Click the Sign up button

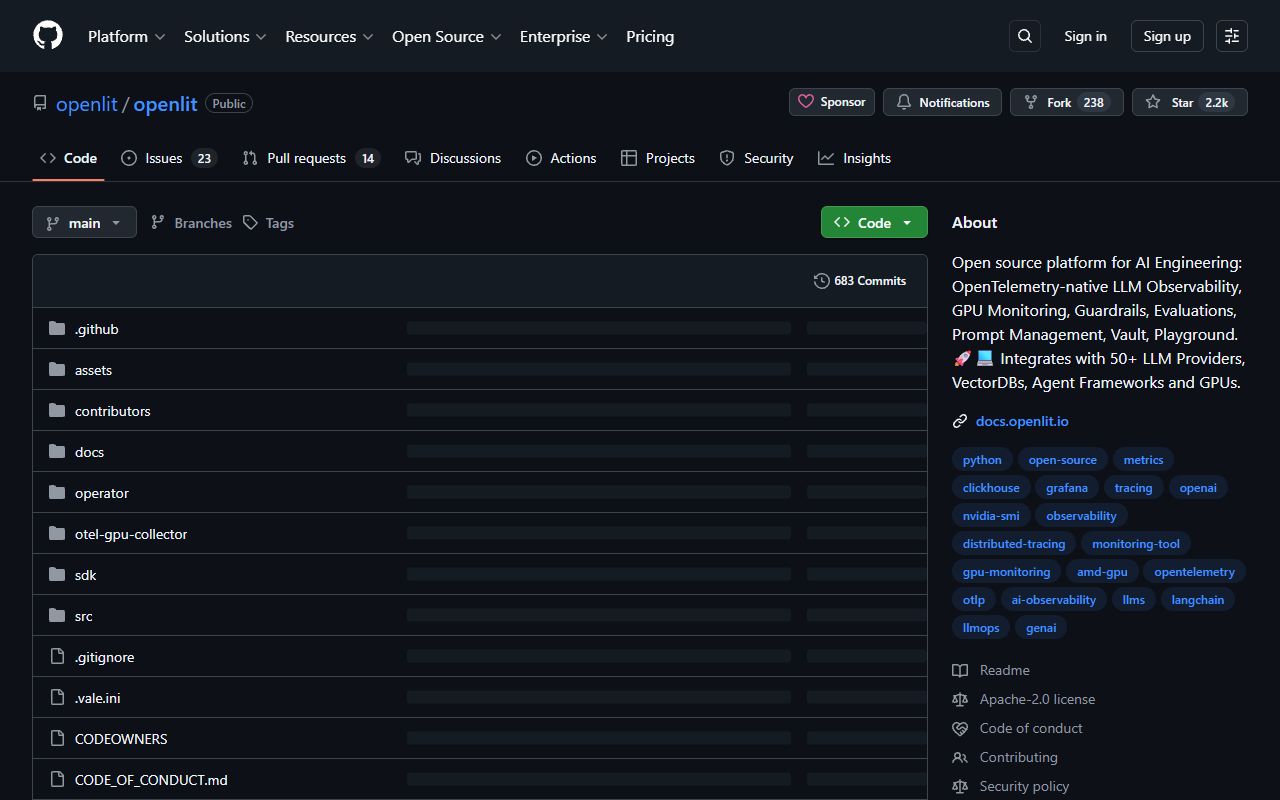click(x=1166, y=35)
